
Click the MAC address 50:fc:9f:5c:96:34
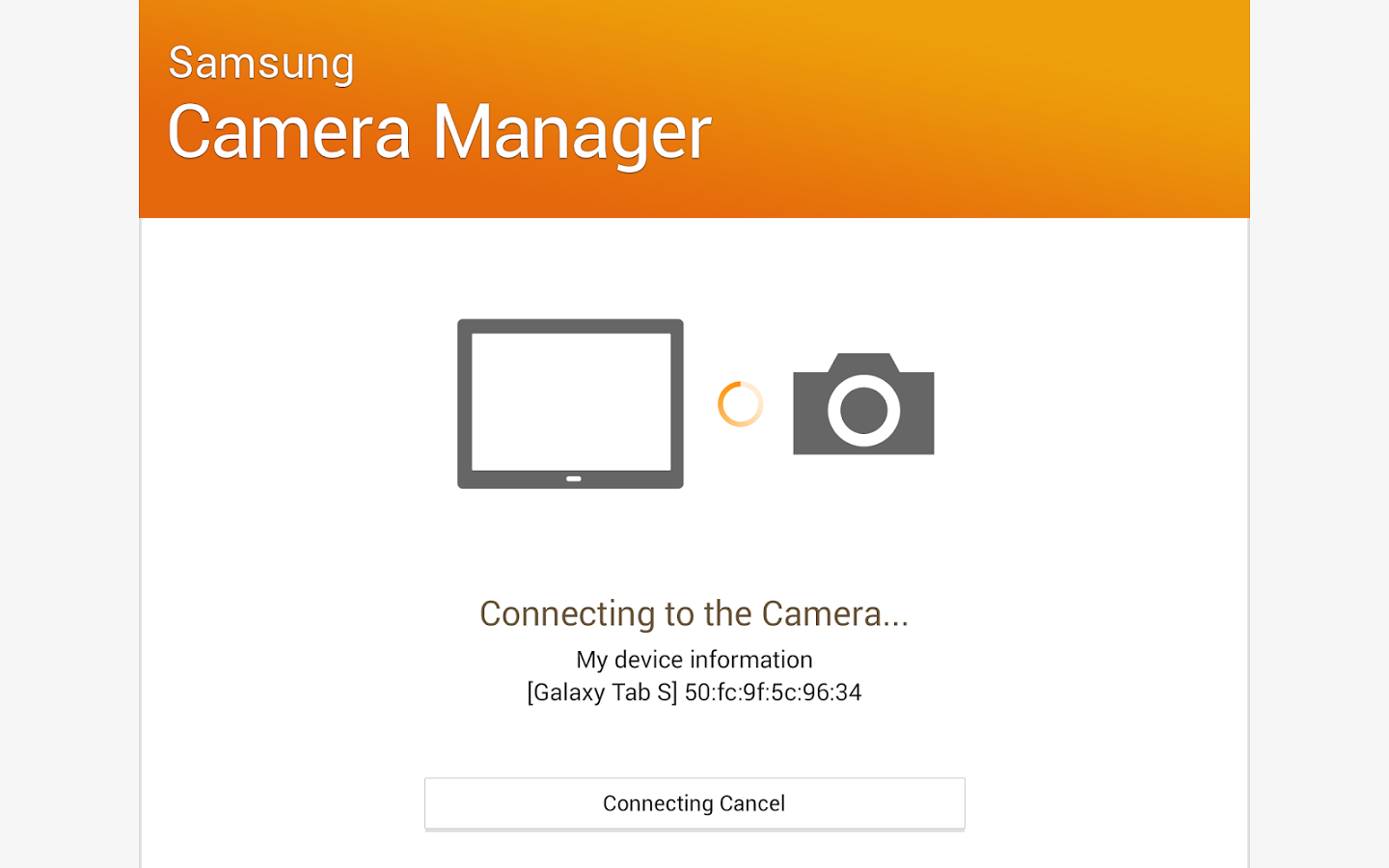pyautogui.click(x=774, y=692)
